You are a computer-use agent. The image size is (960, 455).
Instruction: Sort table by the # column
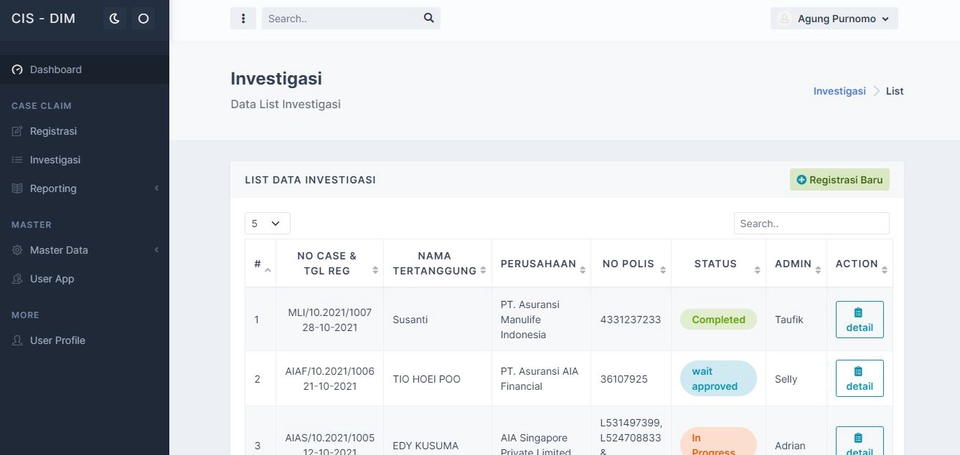[x=260, y=264]
